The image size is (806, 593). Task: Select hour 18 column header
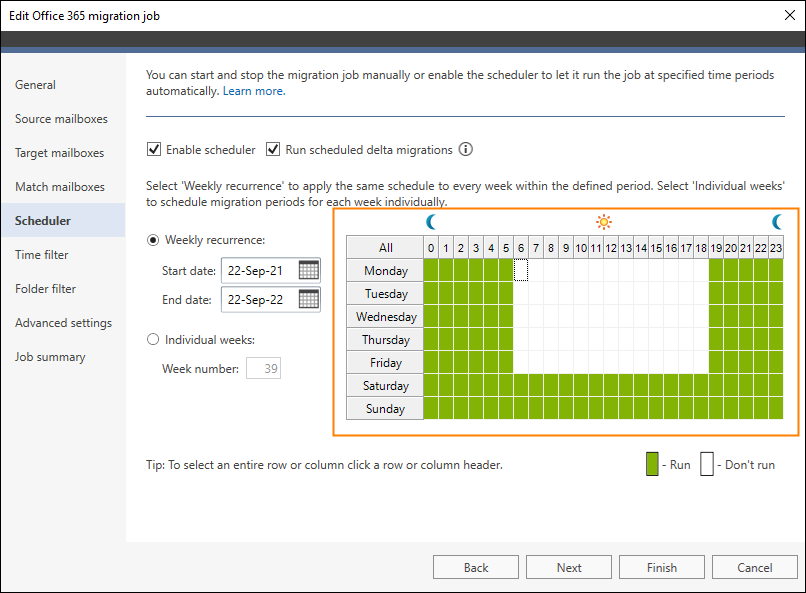pyautogui.click(x=701, y=248)
